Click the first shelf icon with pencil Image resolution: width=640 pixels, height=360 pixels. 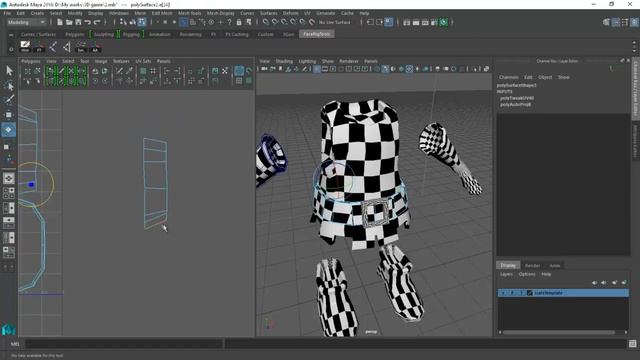[x=25, y=47]
